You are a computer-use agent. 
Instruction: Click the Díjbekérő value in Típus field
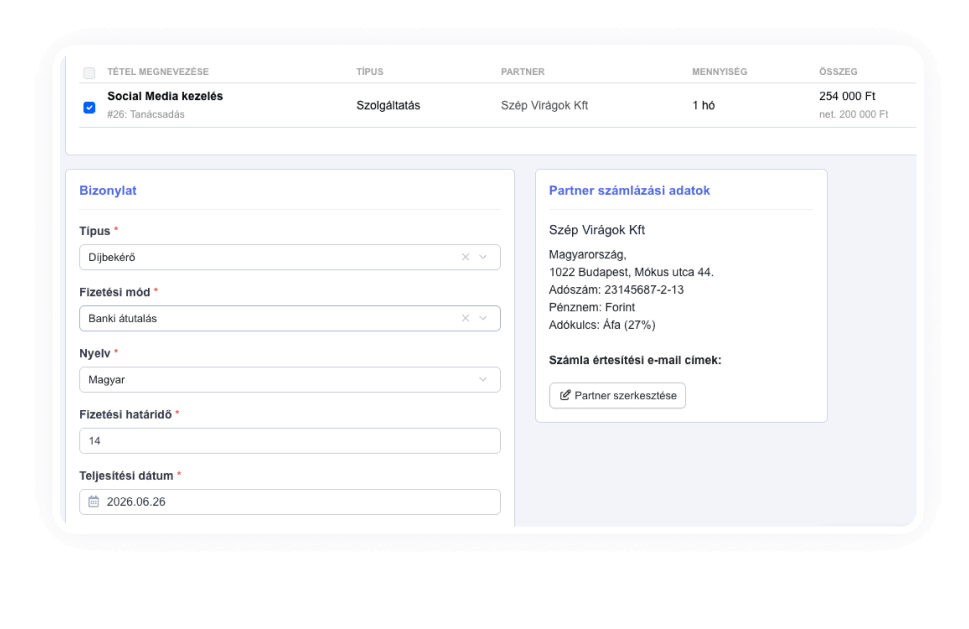coord(112,257)
